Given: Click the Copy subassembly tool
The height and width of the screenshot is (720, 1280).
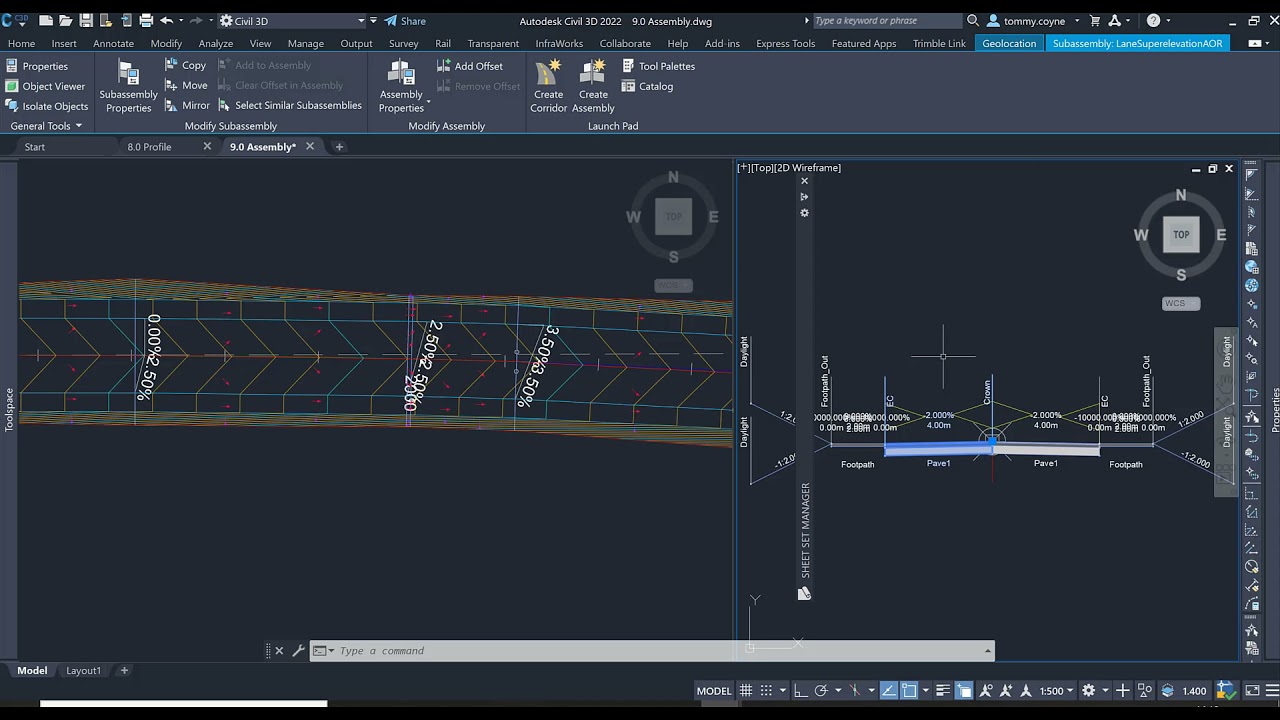Looking at the screenshot, I should 186,65.
